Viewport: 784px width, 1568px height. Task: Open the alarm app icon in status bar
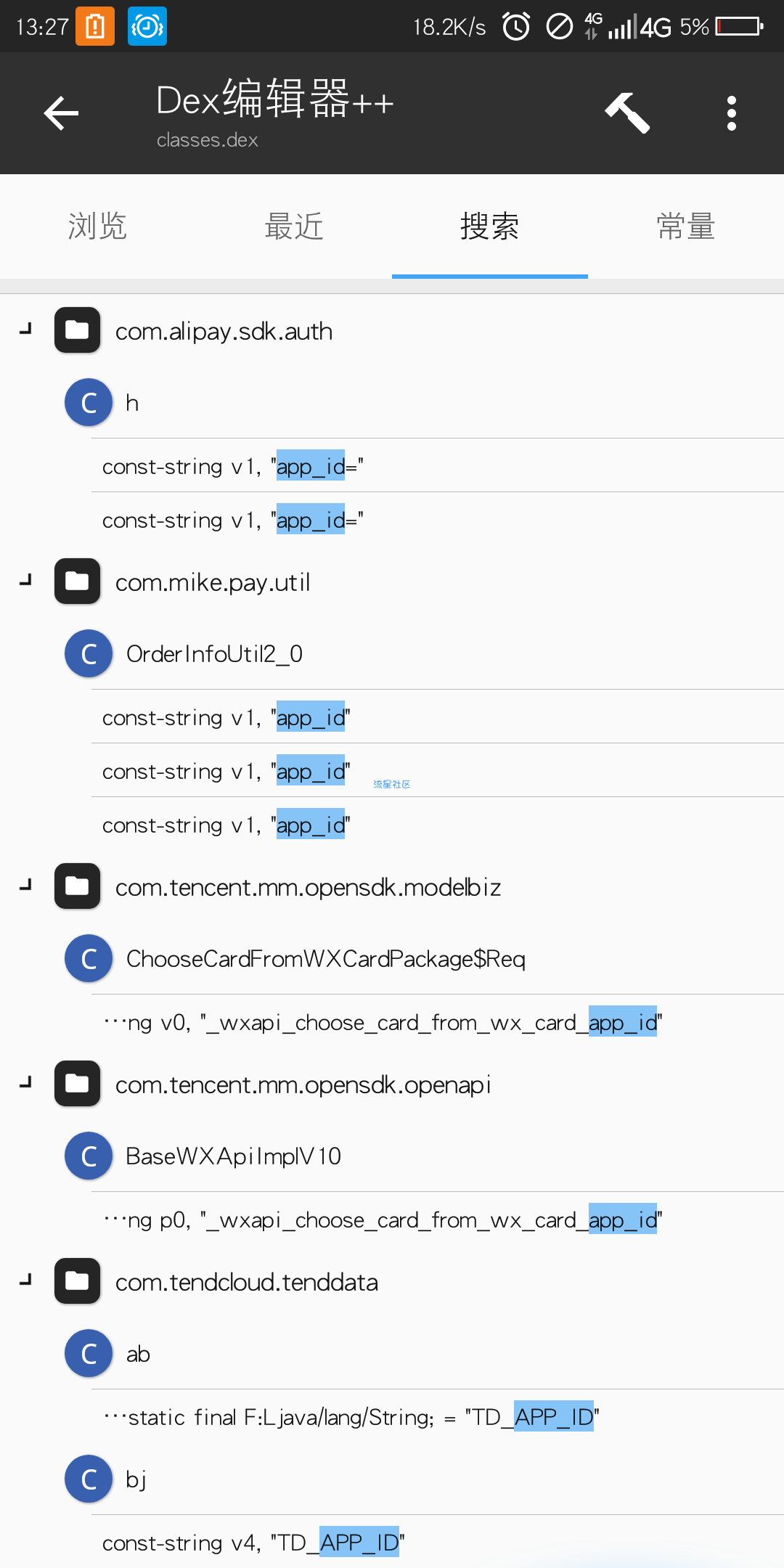point(147,26)
